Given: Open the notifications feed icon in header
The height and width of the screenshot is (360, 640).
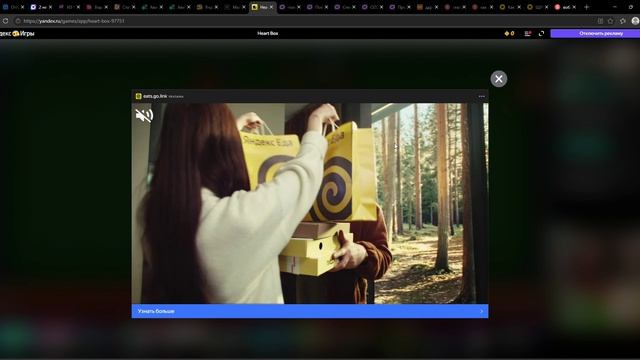Looking at the screenshot, I should pos(527,33).
